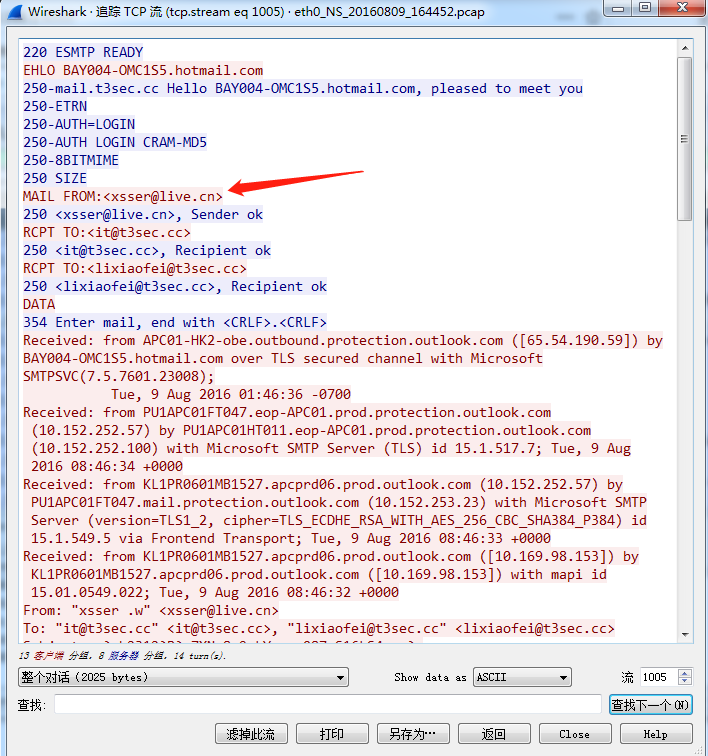Click the packet count status text below pane
The width and height of the screenshot is (708, 756).
(x=122, y=656)
